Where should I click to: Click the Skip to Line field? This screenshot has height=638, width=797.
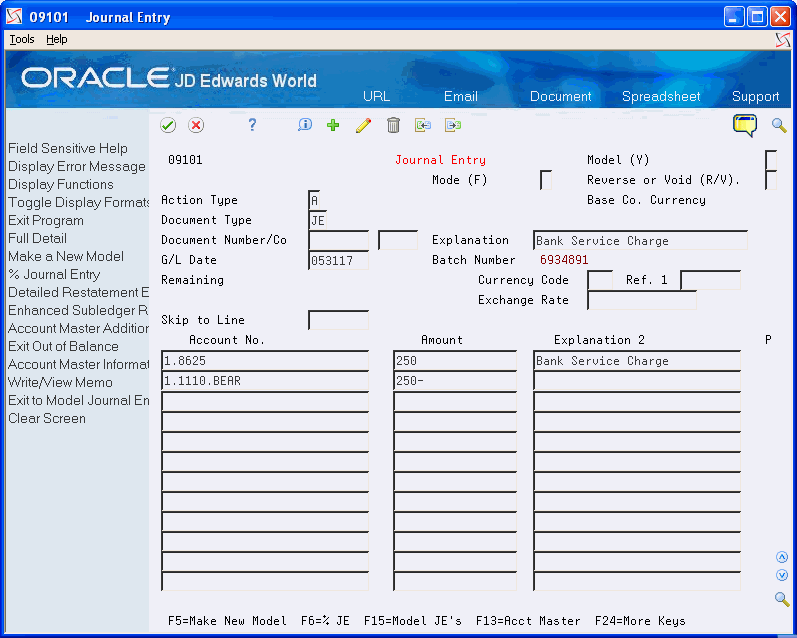tap(339, 320)
